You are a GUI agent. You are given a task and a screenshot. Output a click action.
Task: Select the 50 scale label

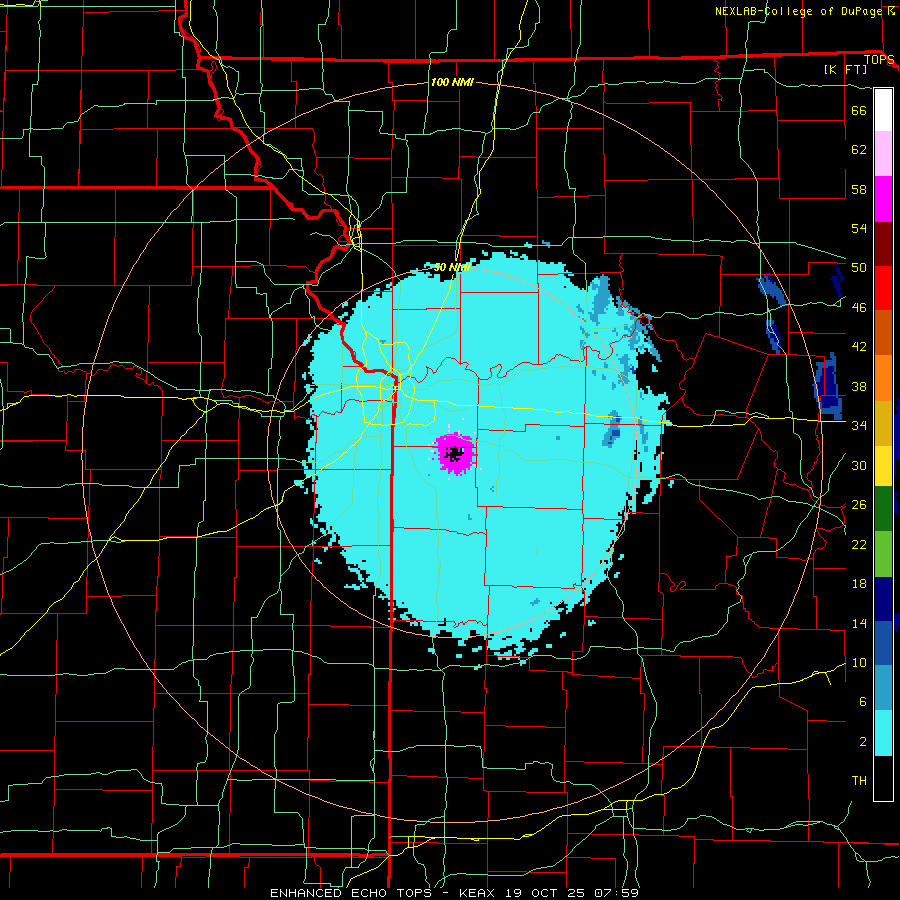[859, 267]
